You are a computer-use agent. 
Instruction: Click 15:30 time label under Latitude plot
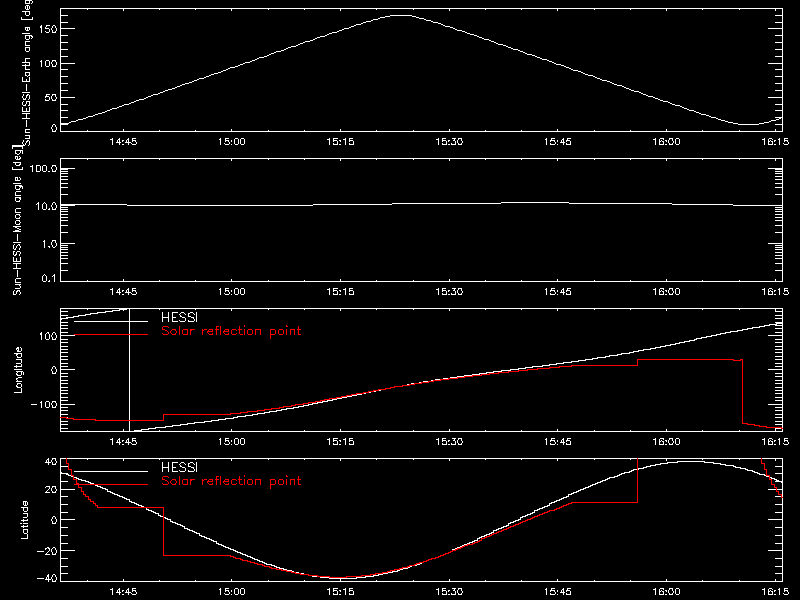tap(449, 592)
